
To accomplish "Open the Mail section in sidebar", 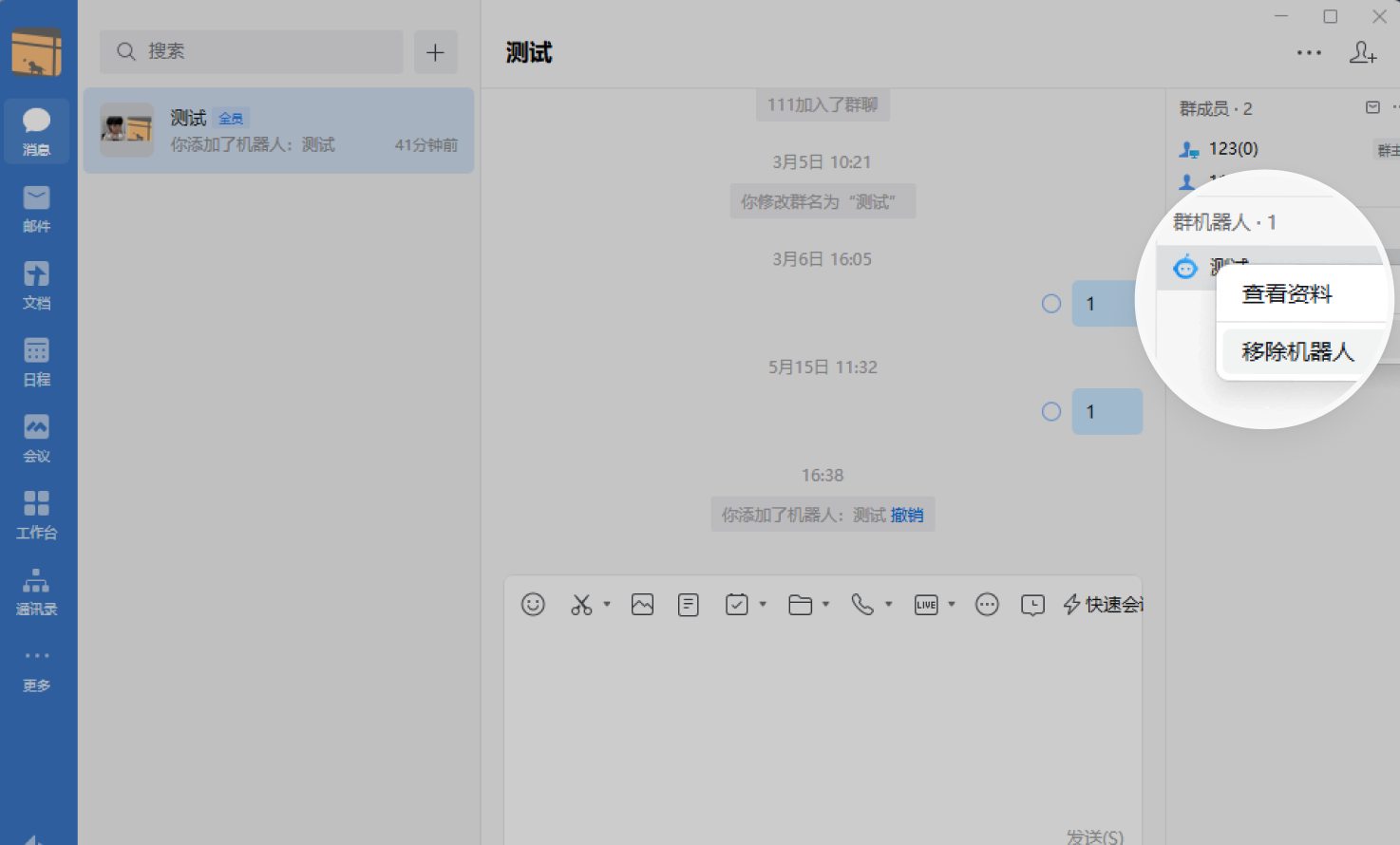I will [x=36, y=208].
